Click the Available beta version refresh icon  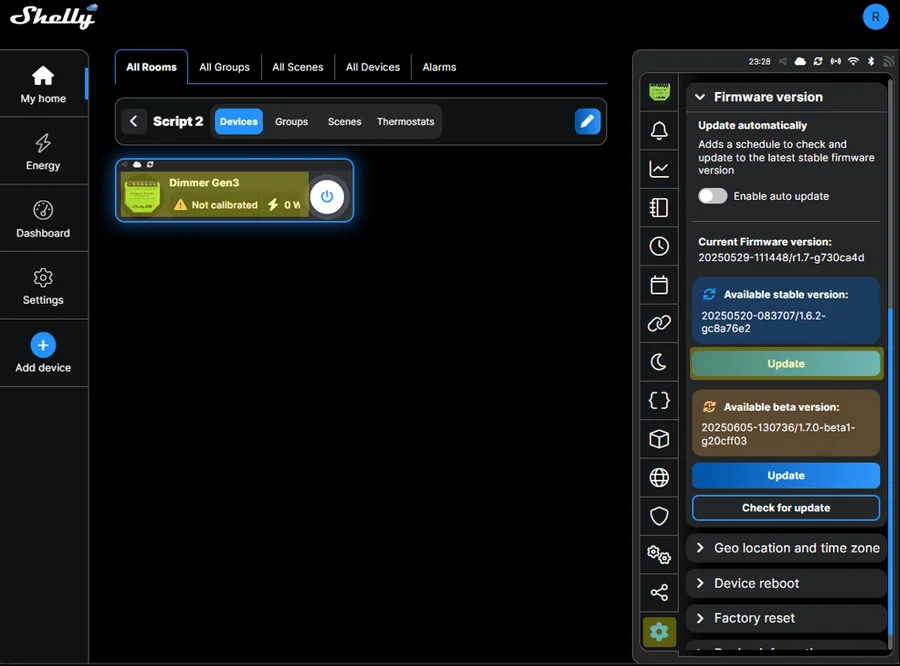(709, 406)
